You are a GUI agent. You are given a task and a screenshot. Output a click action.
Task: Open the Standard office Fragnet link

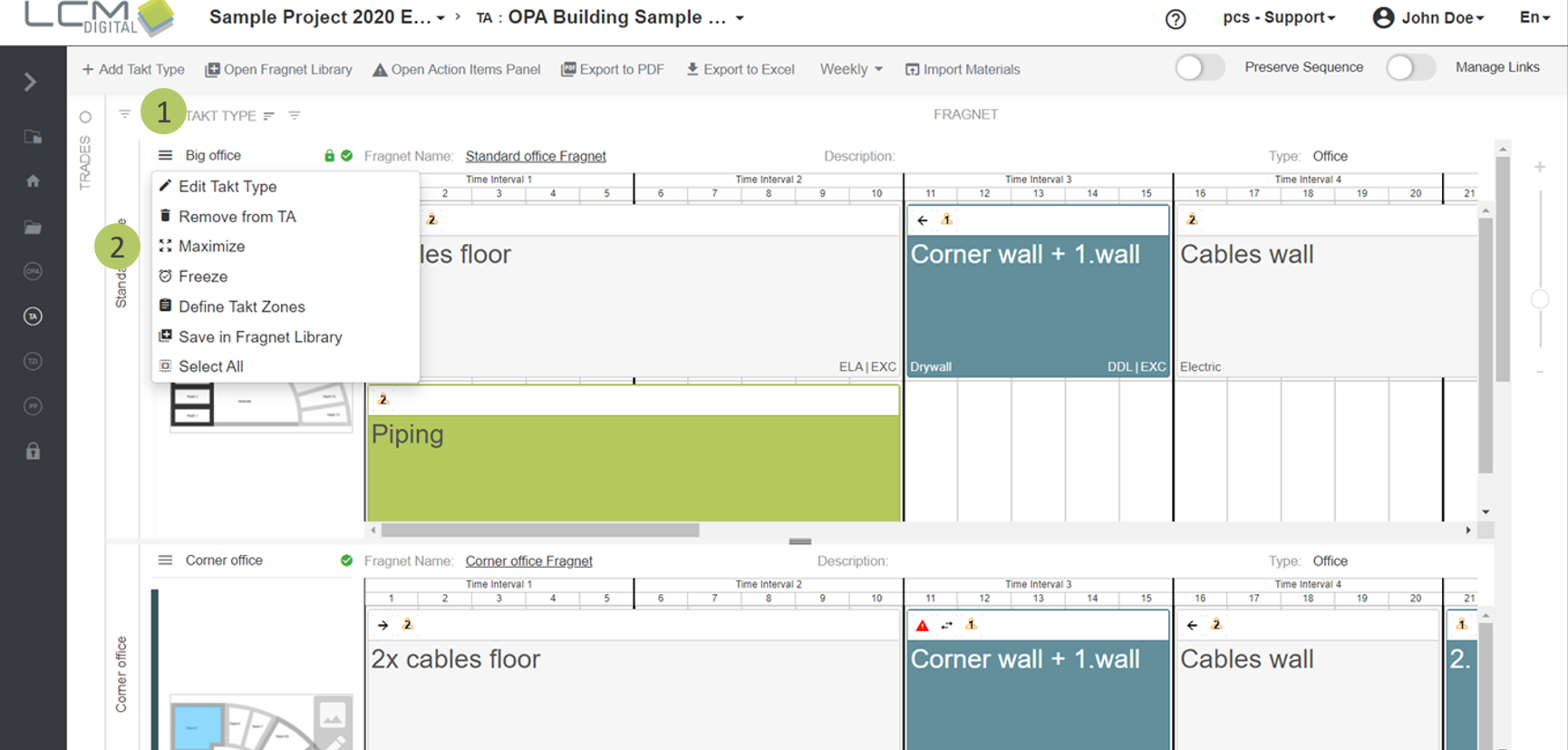tap(535, 156)
